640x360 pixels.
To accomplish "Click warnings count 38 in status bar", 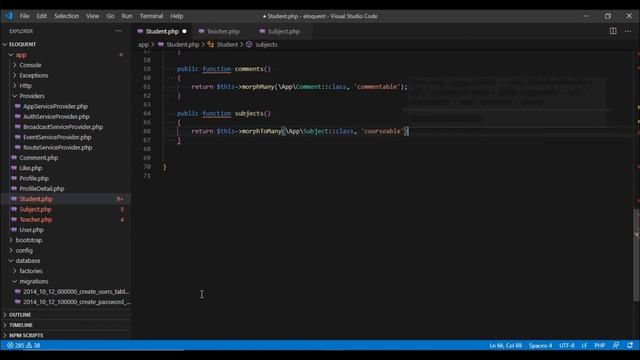I will pos(33,345).
